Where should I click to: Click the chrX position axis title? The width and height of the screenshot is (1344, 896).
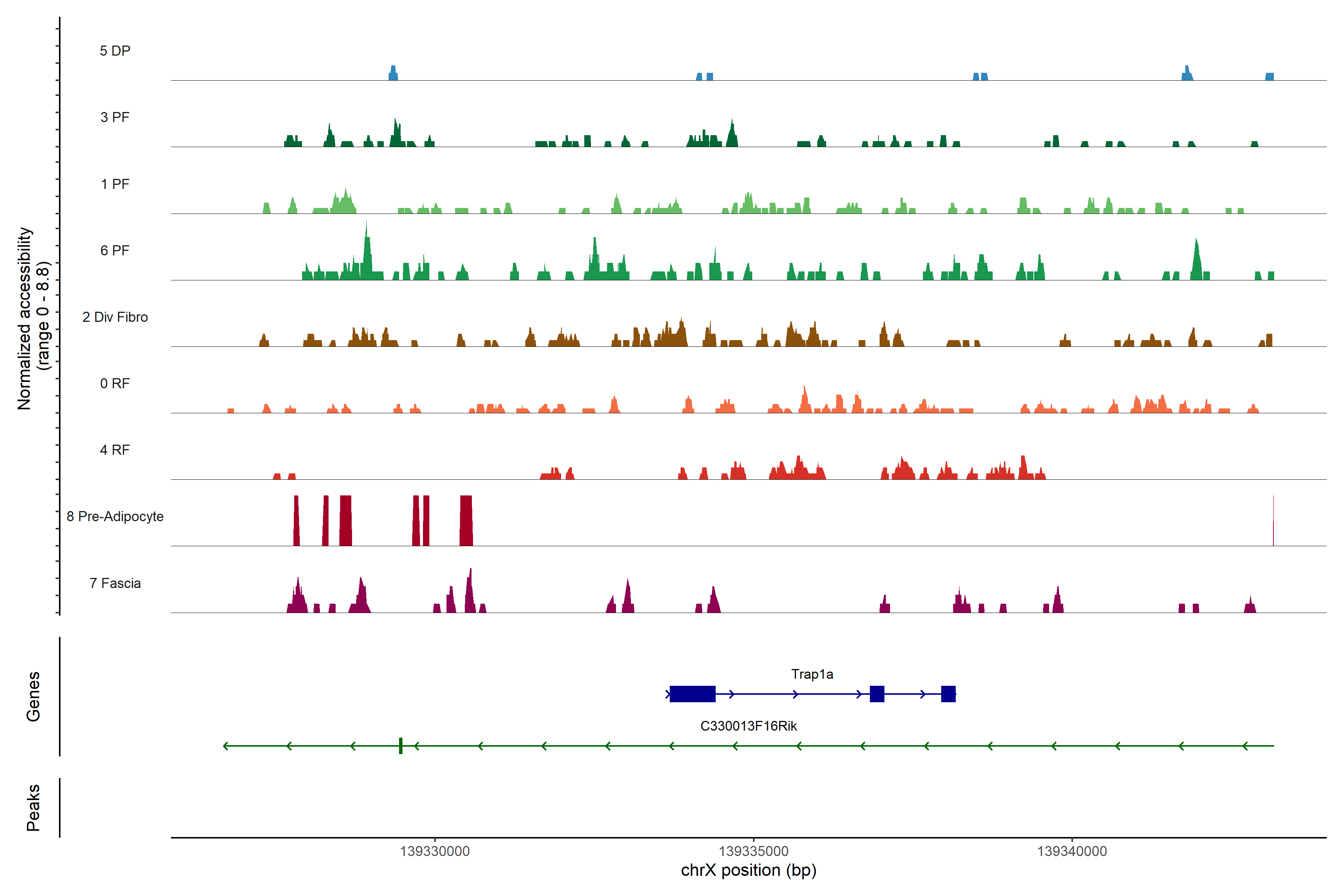click(748, 870)
